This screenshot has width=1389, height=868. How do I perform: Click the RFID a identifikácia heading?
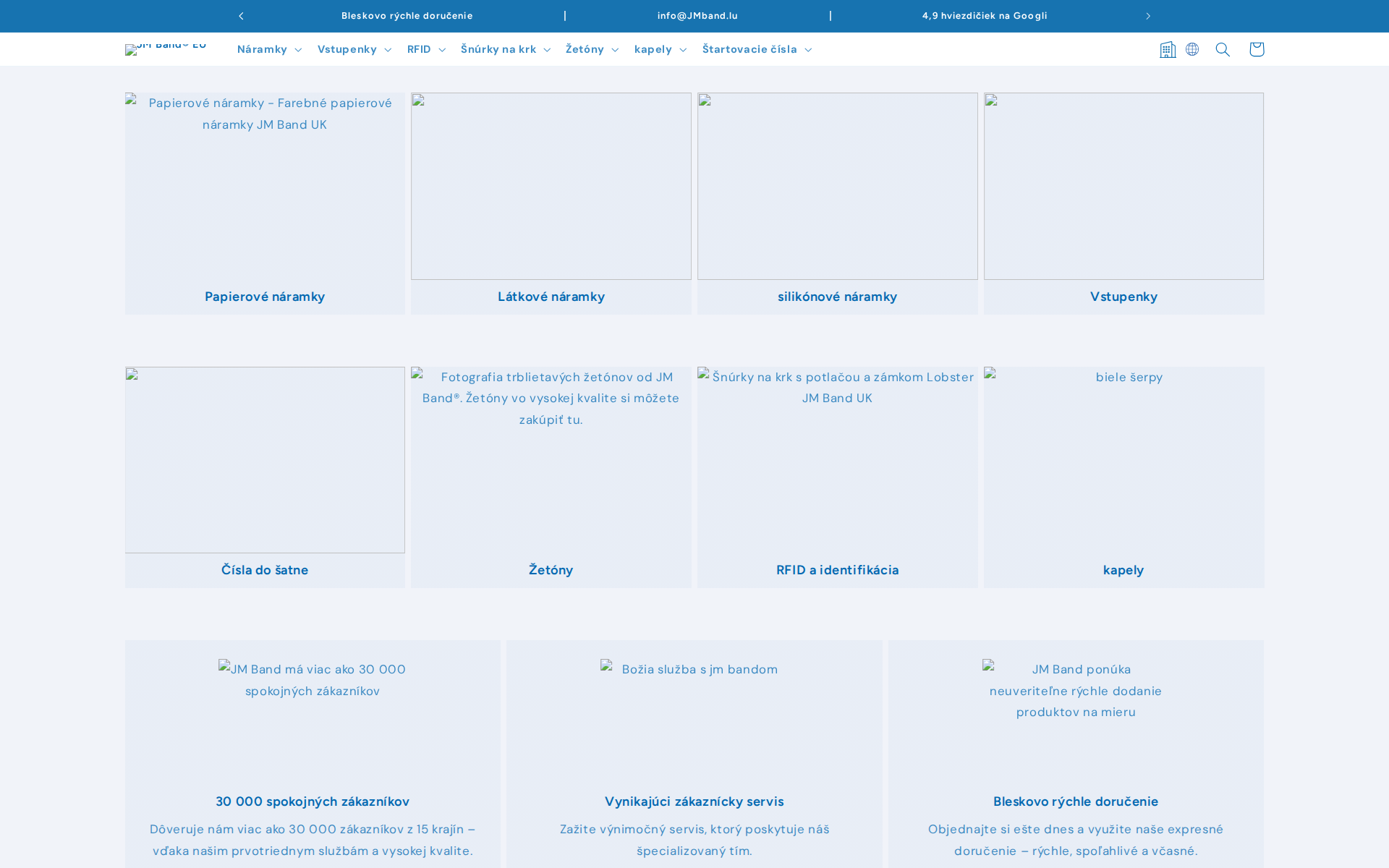tap(837, 570)
